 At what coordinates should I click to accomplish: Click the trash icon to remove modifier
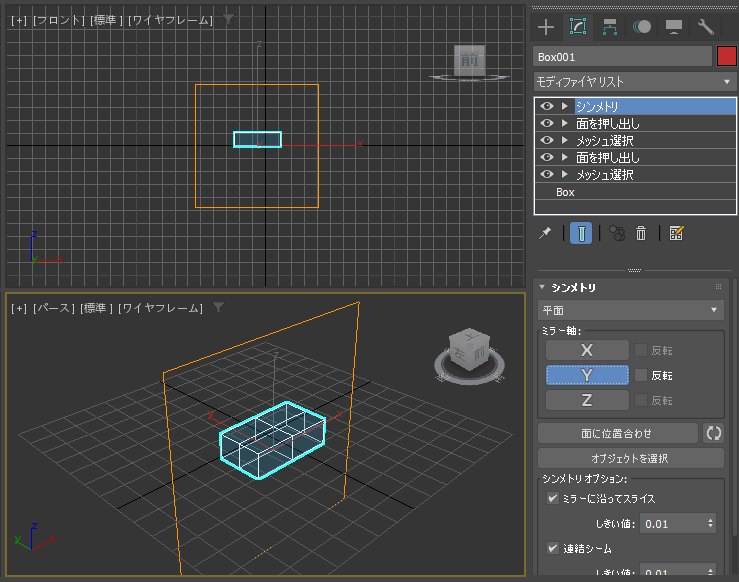tap(641, 233)
